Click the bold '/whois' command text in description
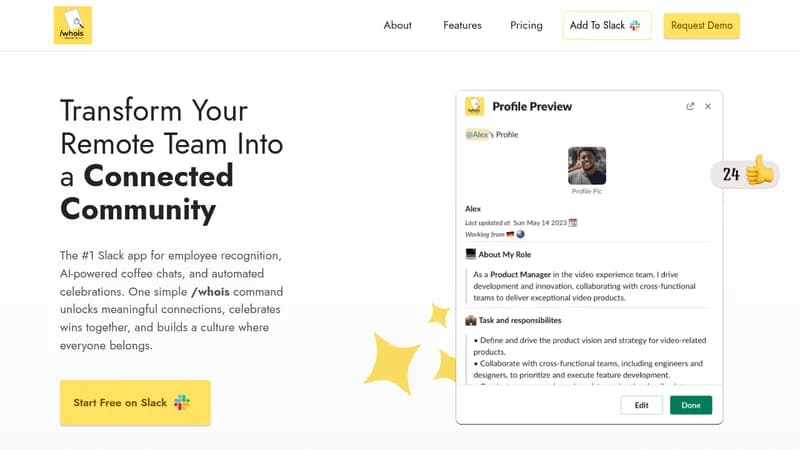This screenshot has height=450, width=800. click(210, 292)
